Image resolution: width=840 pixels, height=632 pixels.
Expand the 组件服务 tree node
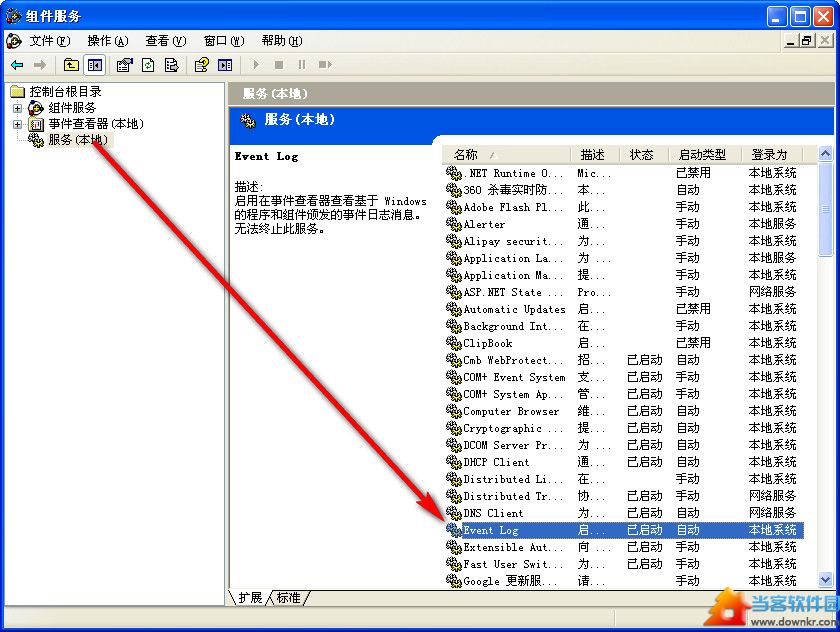tap(18, 108)
